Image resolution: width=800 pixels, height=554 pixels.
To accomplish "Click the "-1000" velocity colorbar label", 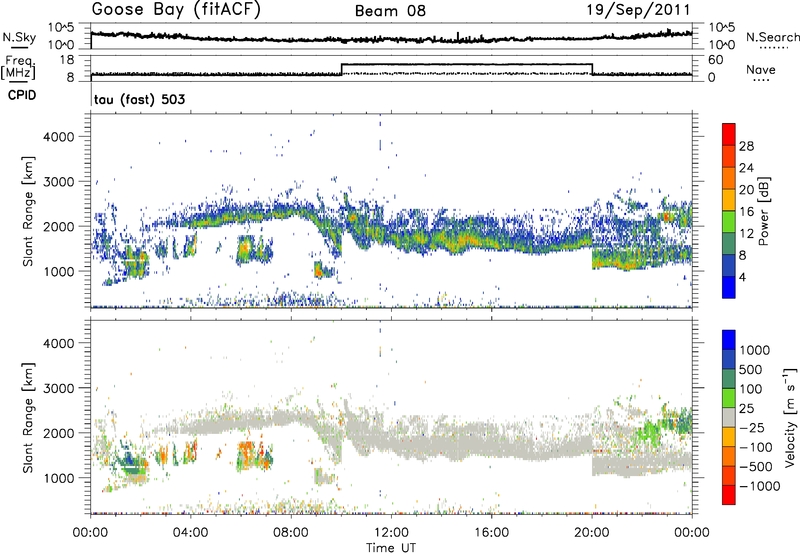I will [759, 486].
